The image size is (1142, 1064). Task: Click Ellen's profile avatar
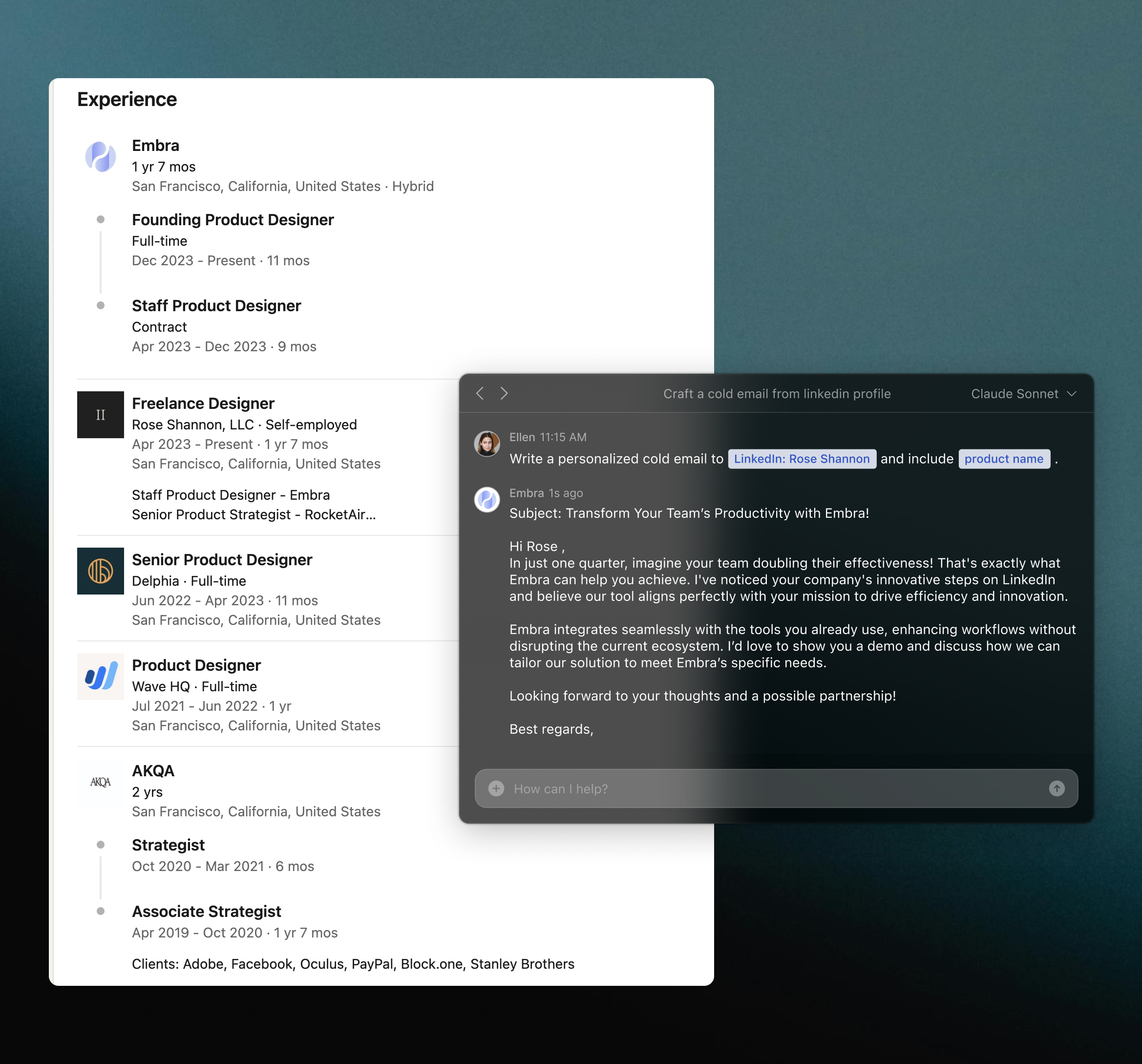[x=486, y=444]
